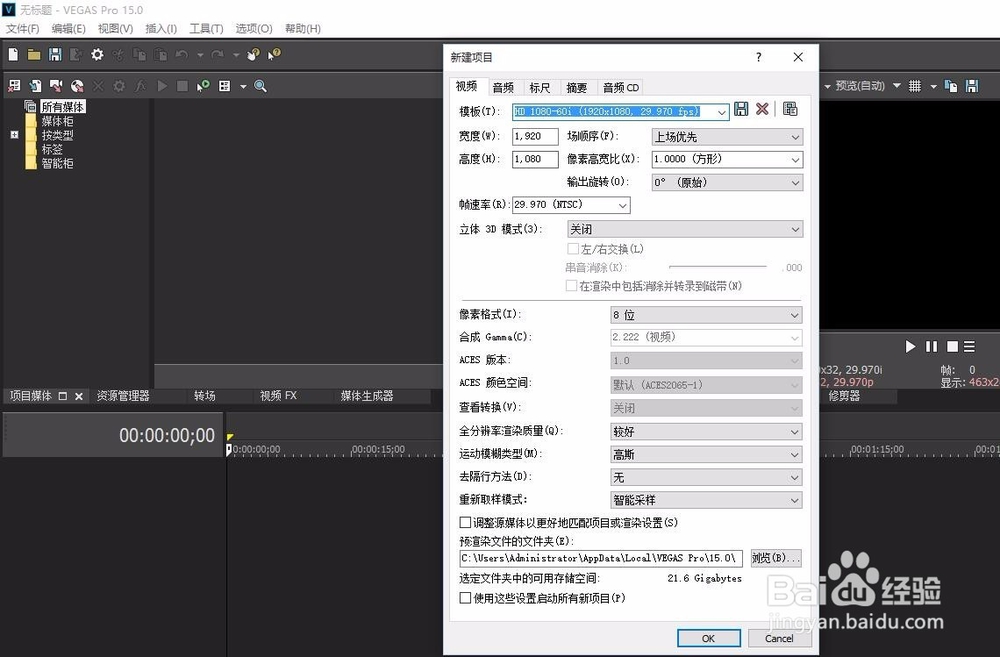Click the Cancel button
The width and height of the screenshot is (1000, 657).
(x=779, y=638)
